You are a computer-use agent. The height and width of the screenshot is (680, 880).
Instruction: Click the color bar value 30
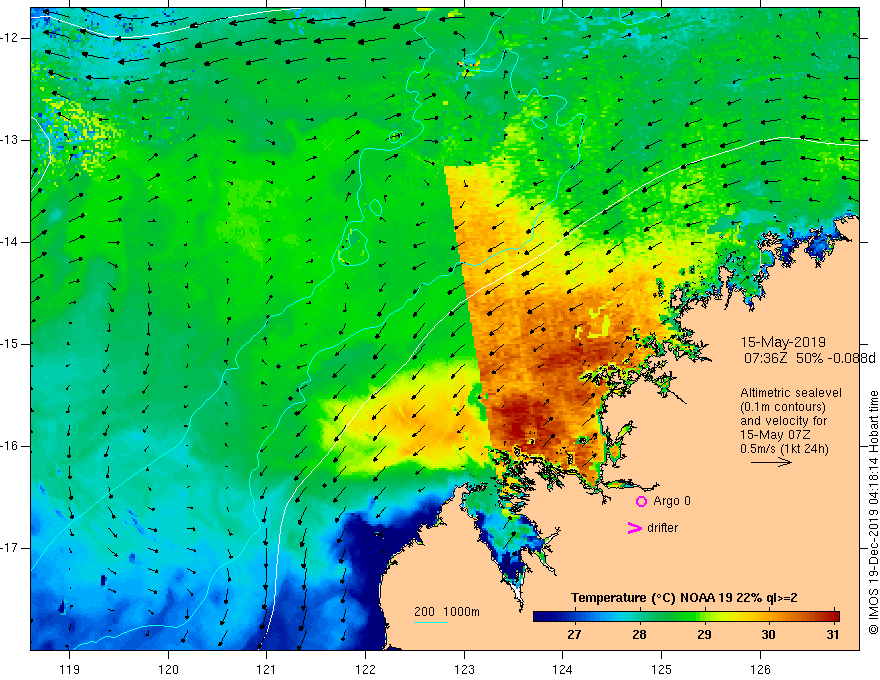(768, 635)
